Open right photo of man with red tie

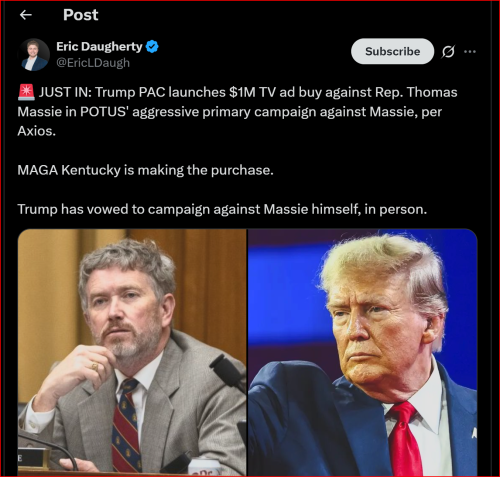tap(363, 352)
